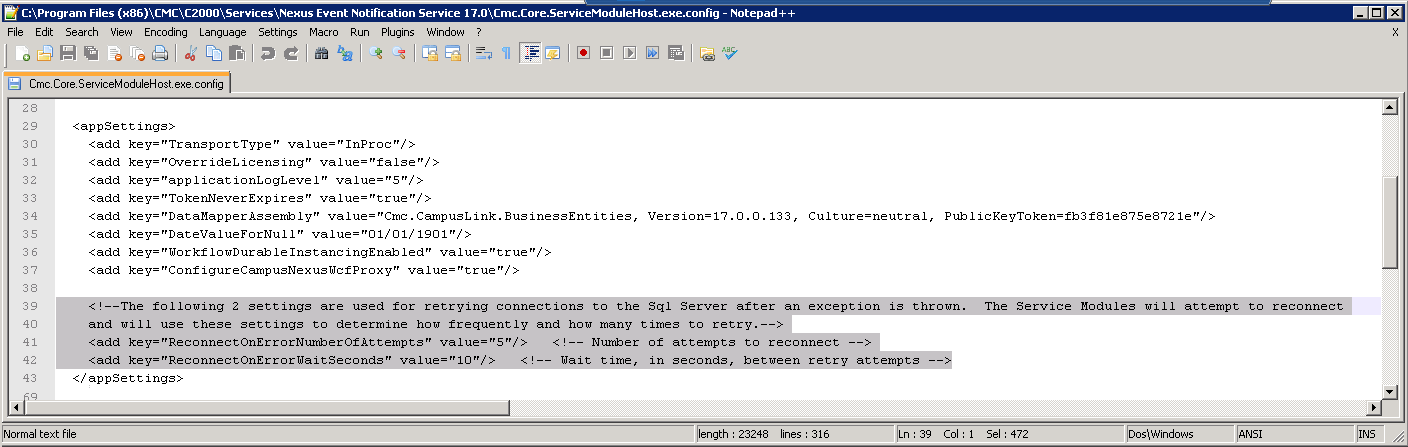Run macro multiple times icon
The height and width of the screenshot is (447, 1408).
pyautogui.click(x=653, y=53)
